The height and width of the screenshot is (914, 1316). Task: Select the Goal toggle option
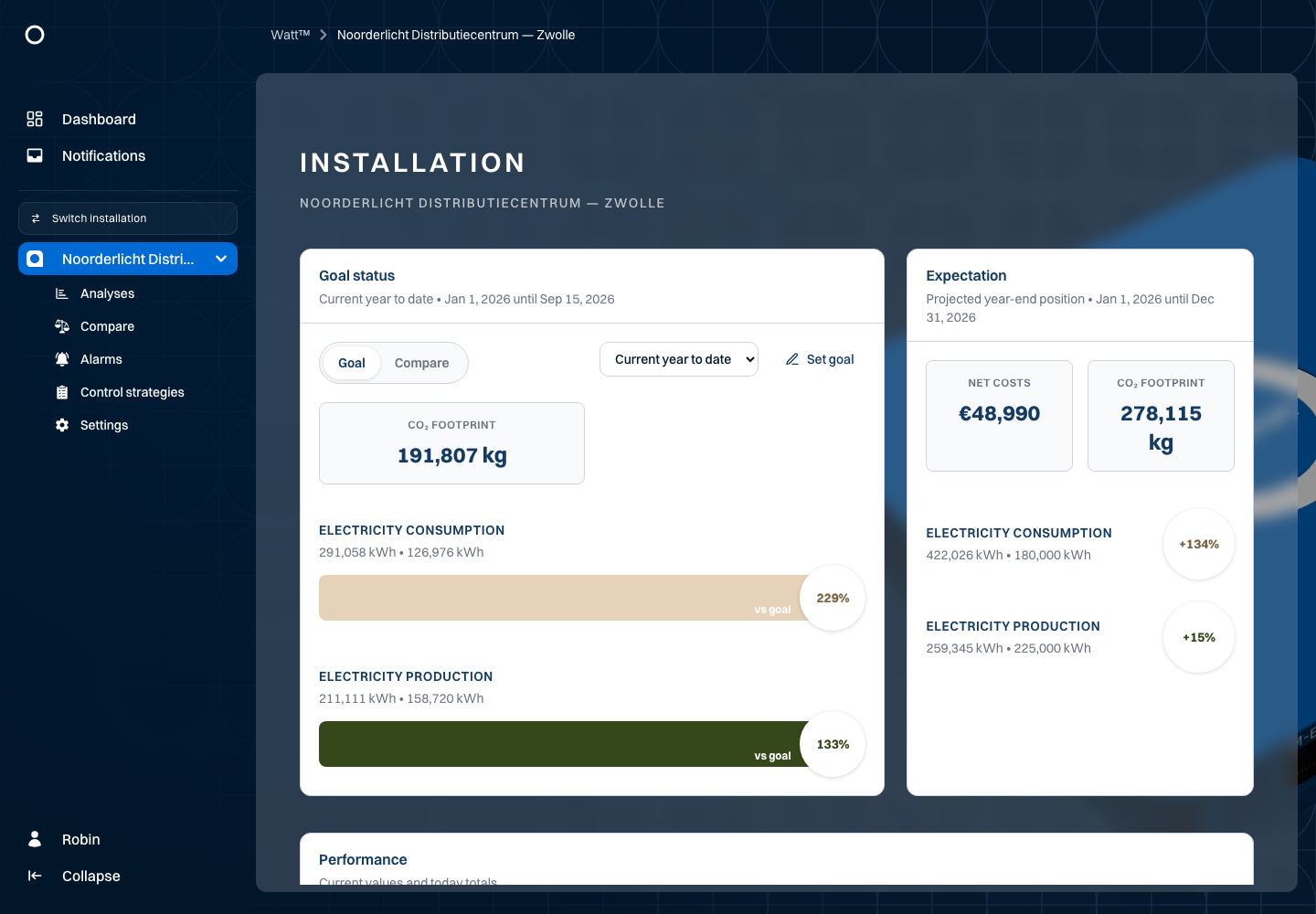coord(352,363)
